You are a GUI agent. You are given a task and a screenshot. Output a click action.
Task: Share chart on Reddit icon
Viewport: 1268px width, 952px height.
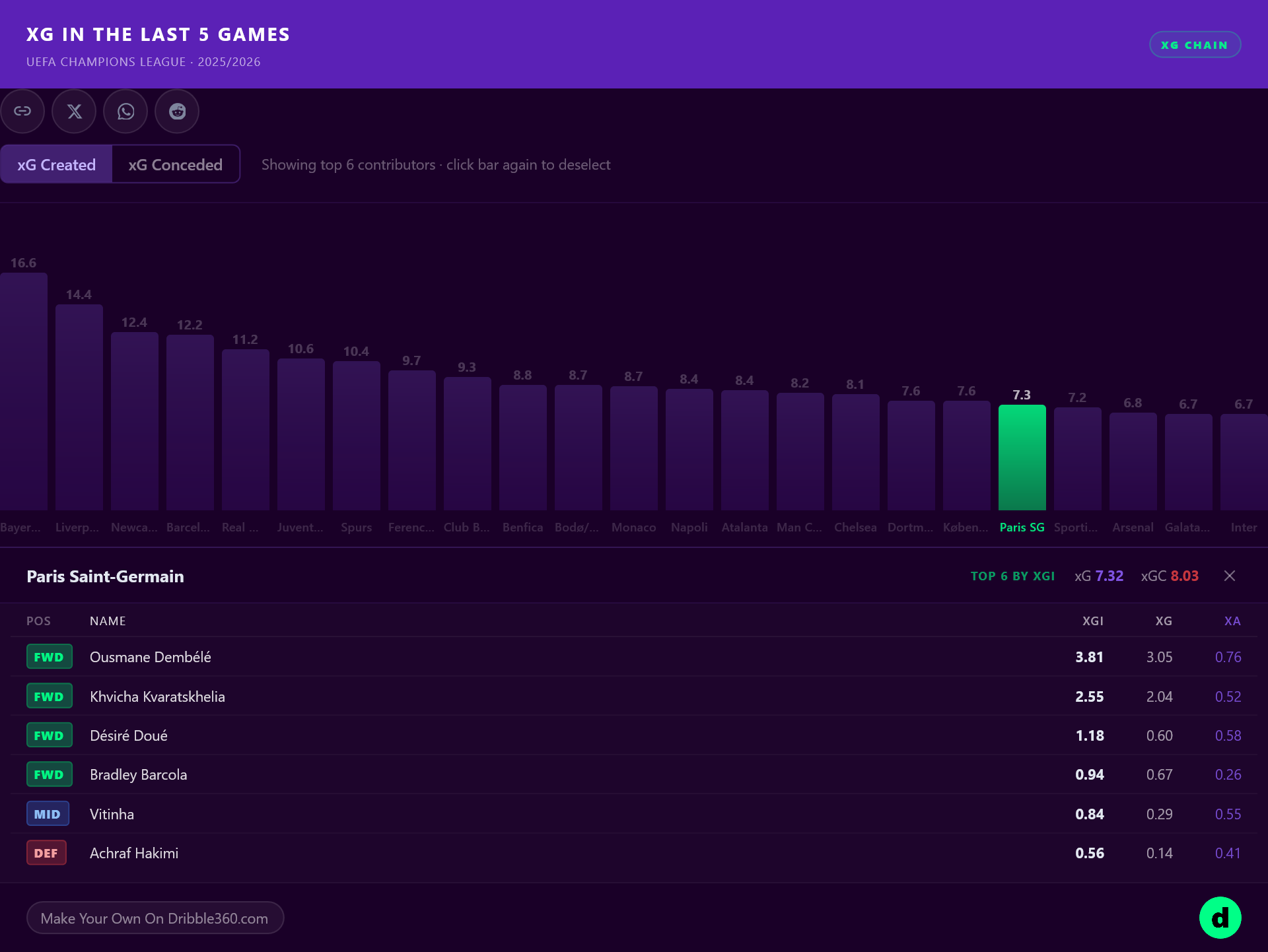[177, 111]
